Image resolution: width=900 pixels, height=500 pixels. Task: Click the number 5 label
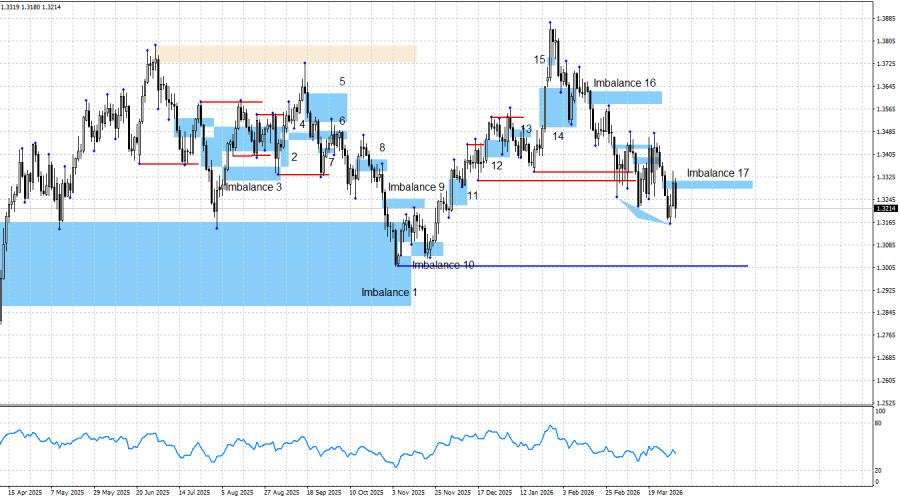pos(342,82)
